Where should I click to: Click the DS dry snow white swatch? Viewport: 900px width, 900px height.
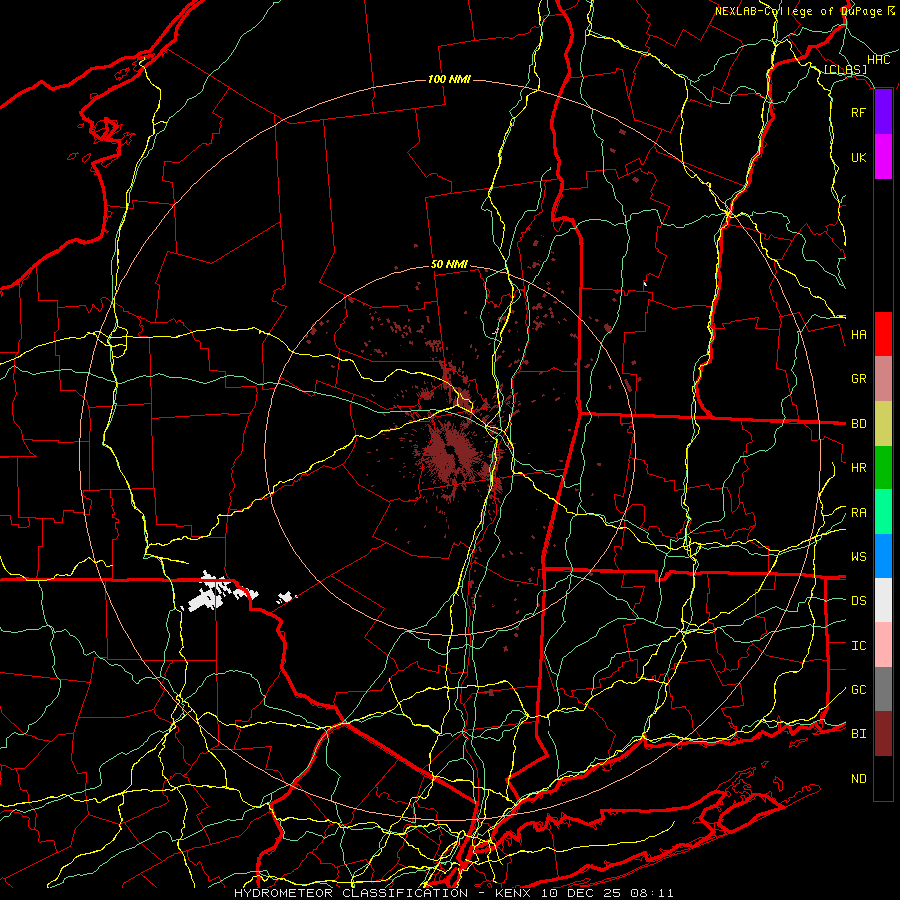(883, 600)
